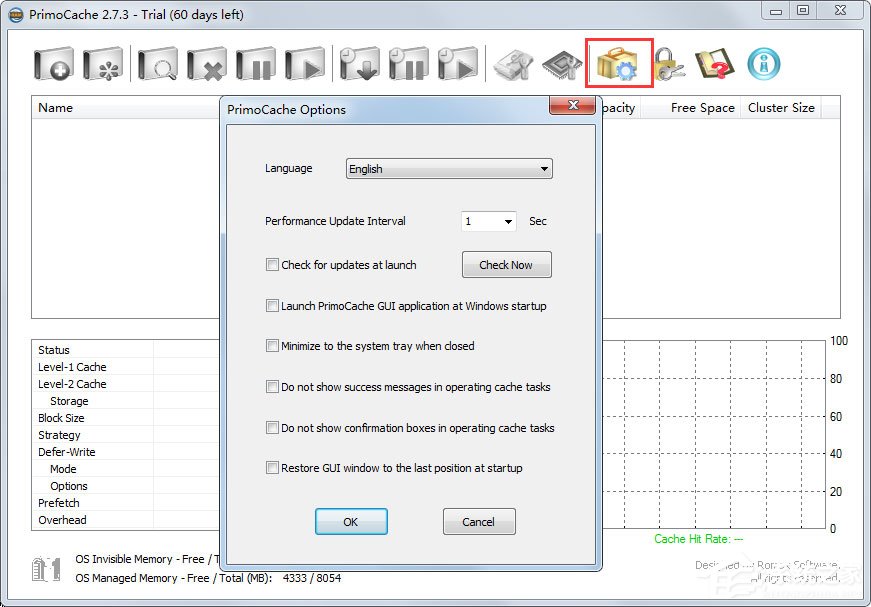Click the Cancel button in Options dialog

[479, 522]
